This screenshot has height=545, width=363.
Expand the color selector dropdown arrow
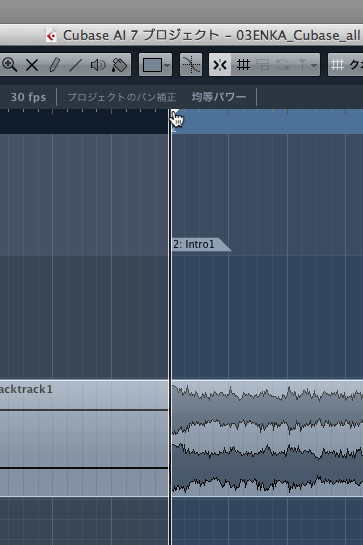(167, 65)
